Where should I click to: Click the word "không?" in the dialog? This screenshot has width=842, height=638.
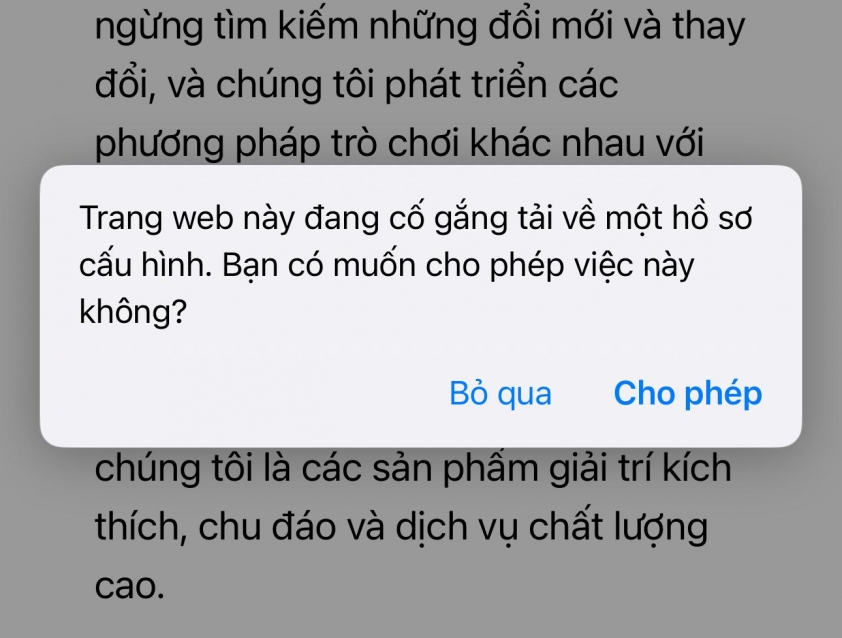point(133,311)
